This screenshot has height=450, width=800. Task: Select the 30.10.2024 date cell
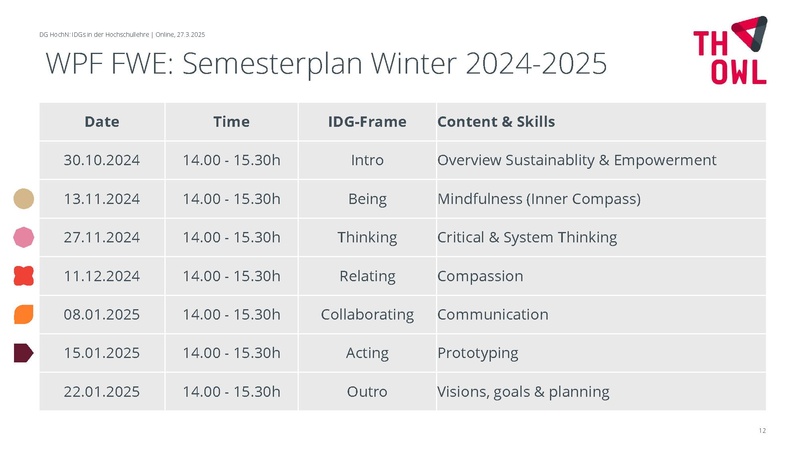point(102,160)
